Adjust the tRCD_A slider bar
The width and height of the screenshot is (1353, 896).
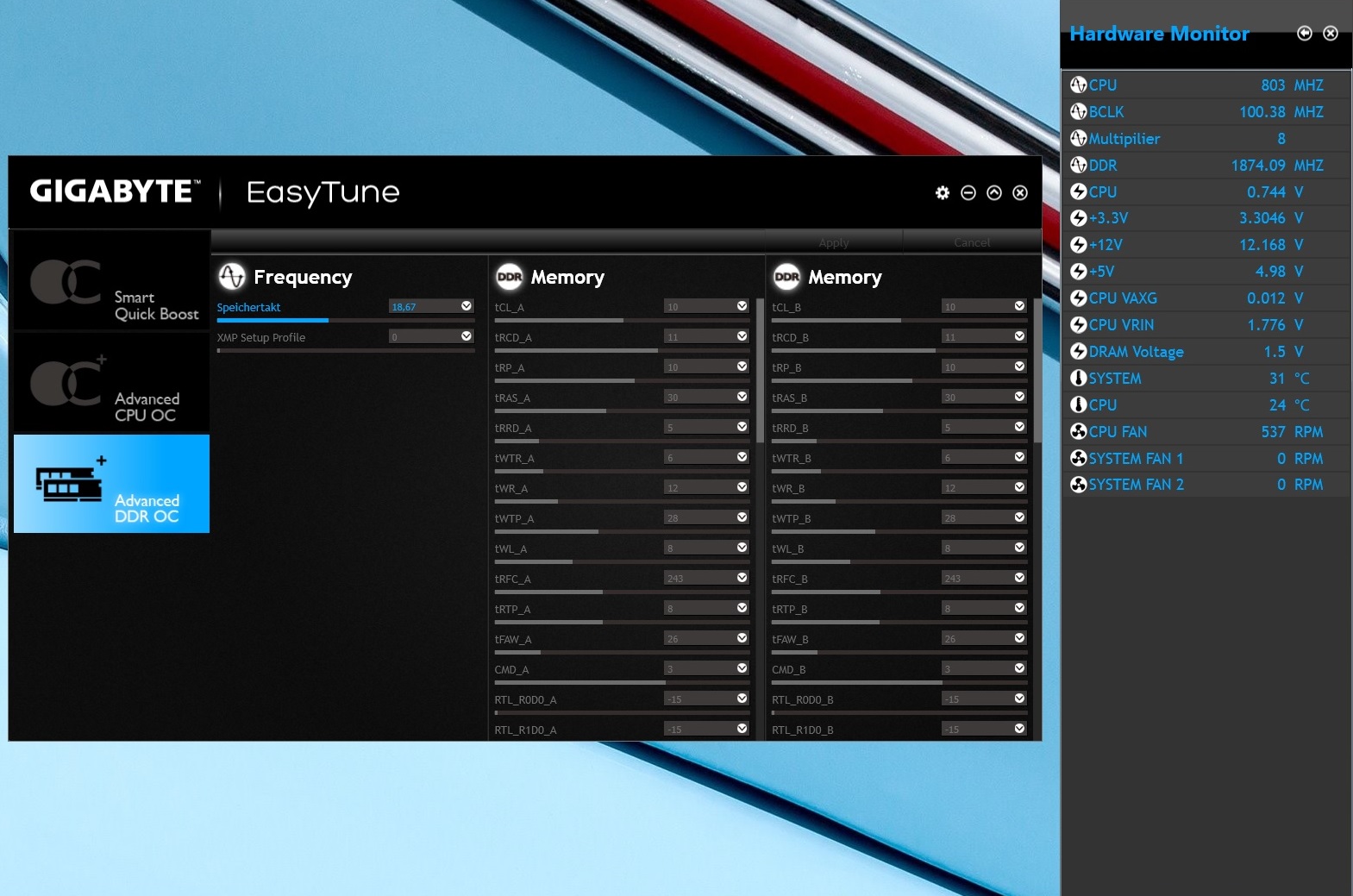[623, 350]
